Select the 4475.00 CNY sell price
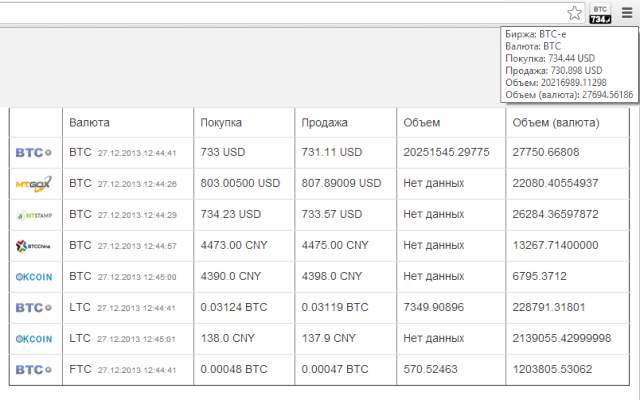This screenshot has width=640, height=400. (x=335, y=245)
